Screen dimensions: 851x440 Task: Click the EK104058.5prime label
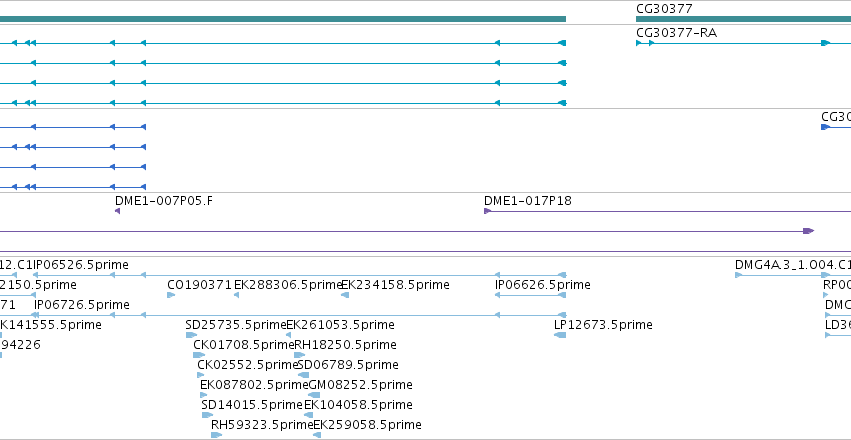[x=358, y=405]
